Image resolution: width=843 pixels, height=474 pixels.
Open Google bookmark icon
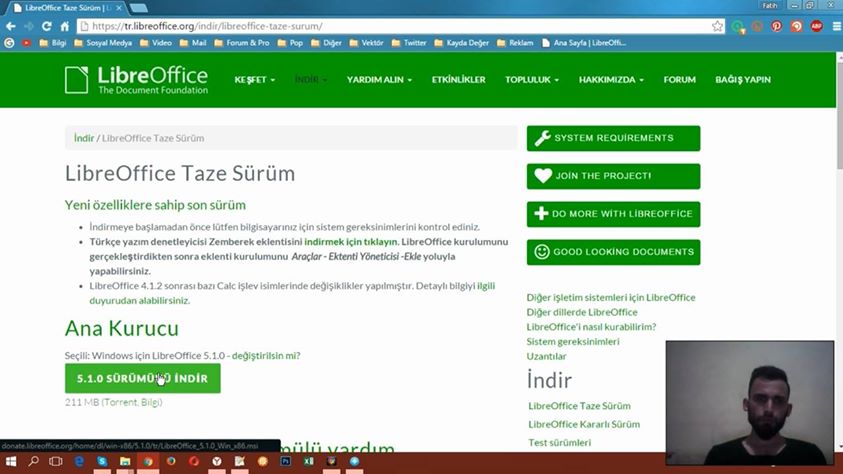click(9, 43)
